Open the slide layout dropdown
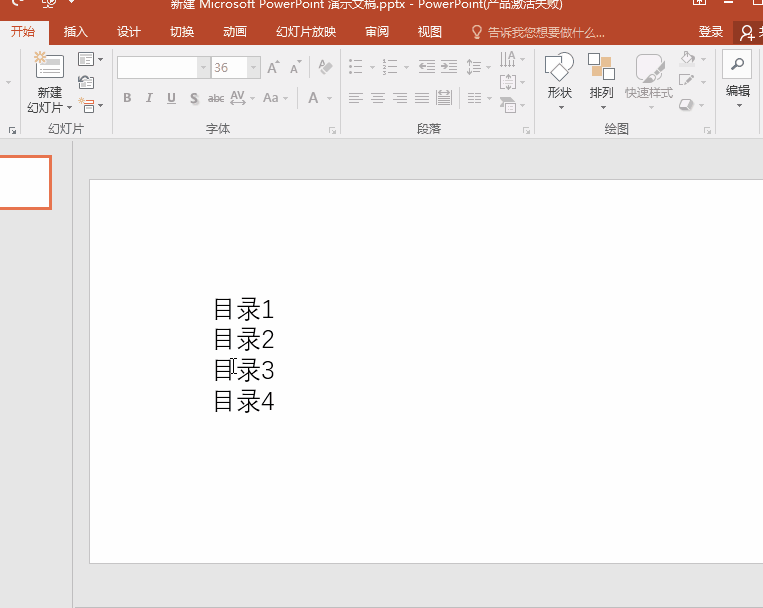Screen dimensions: 763x608 coord(90,60)
